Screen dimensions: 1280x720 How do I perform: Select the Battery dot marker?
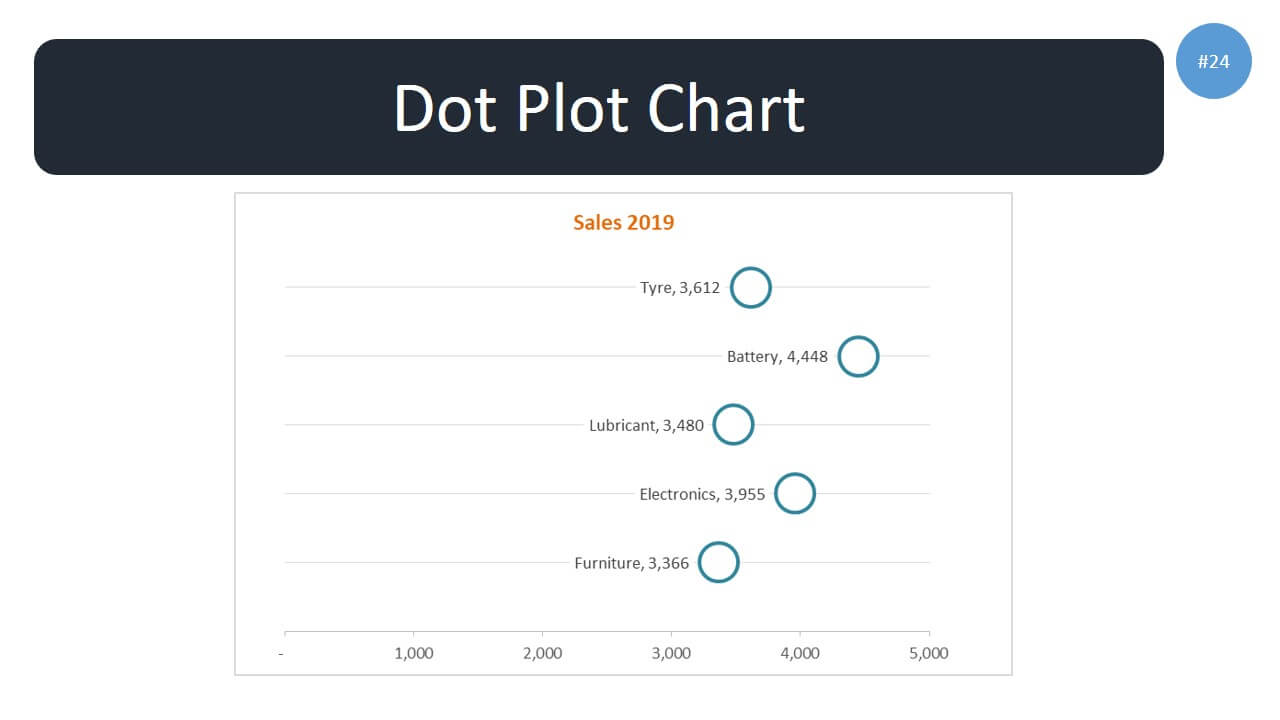[x=858, y=356]
